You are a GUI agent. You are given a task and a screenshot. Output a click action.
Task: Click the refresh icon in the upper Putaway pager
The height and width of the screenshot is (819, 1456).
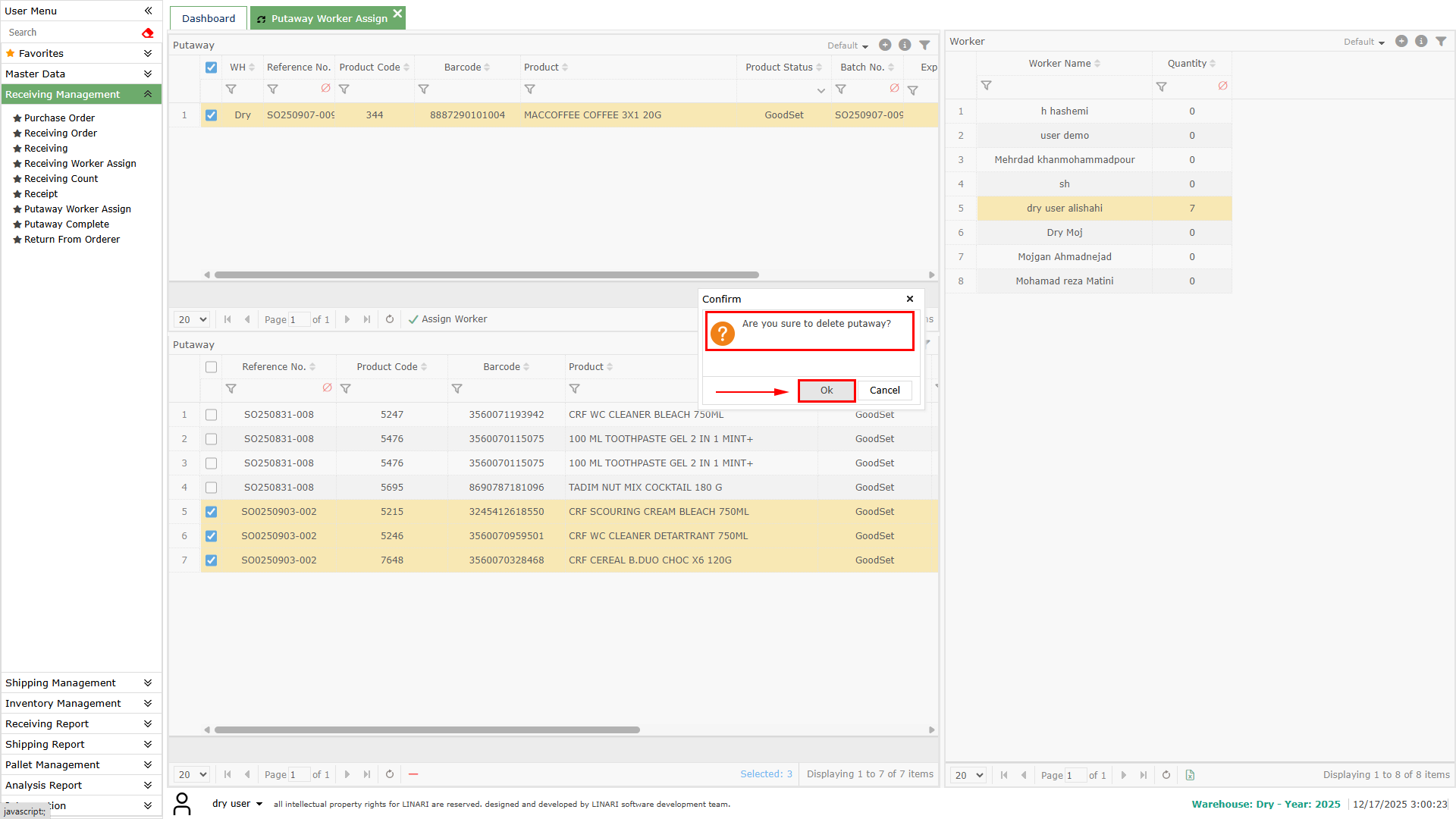[390, 319]
